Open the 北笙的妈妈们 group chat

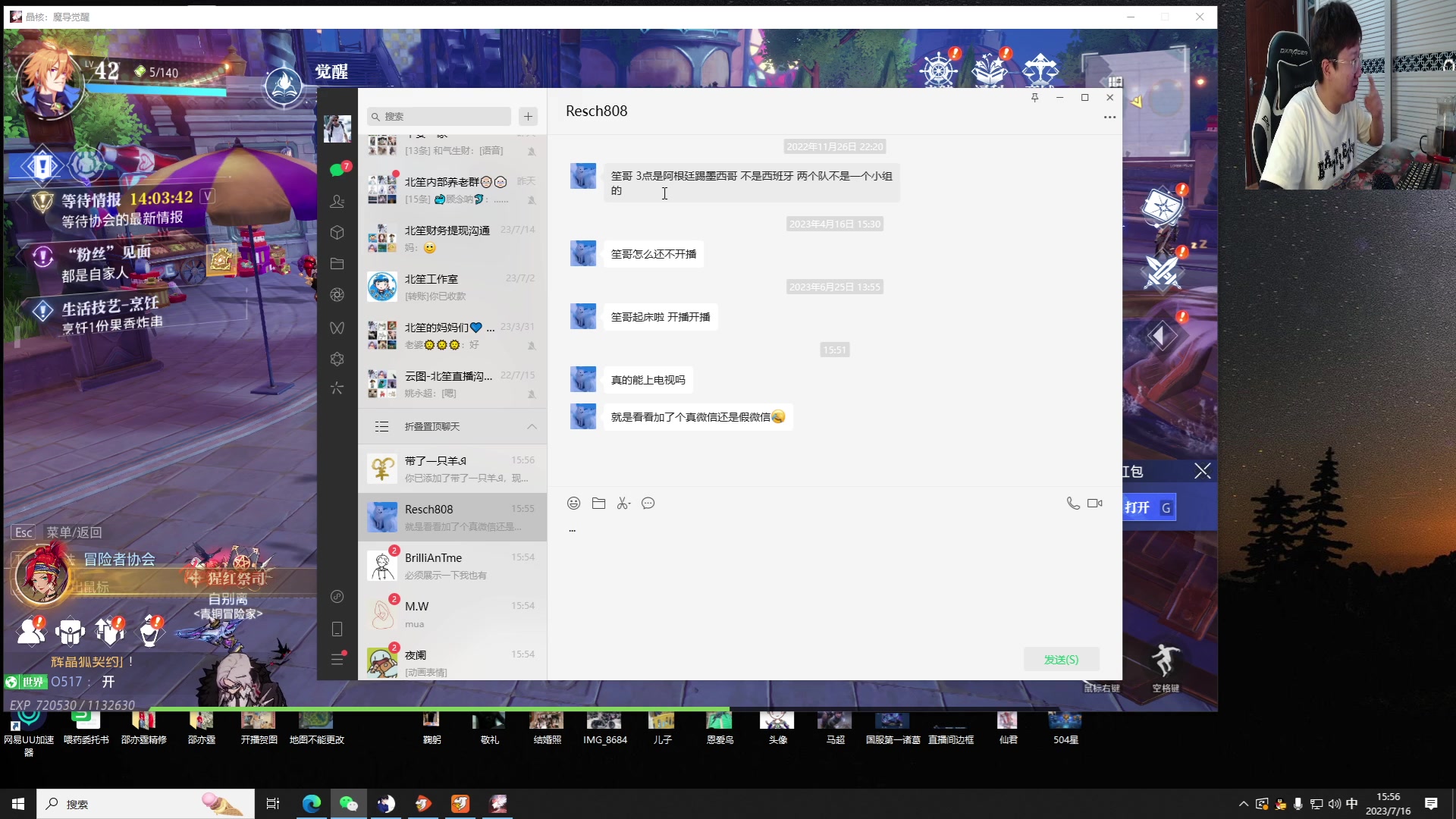click(x=453, y=336)
